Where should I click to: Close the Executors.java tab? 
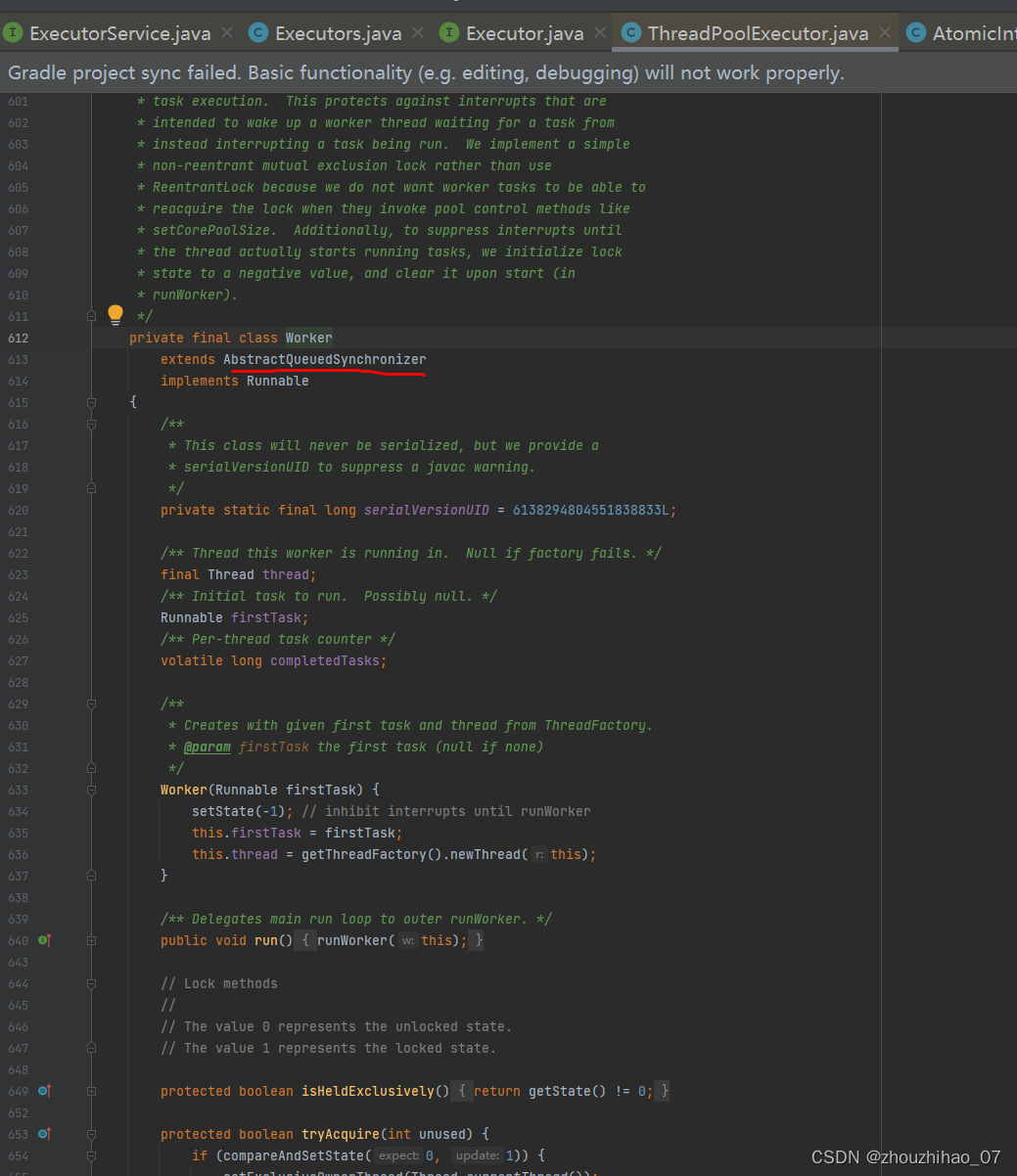(x=418, y=33)
